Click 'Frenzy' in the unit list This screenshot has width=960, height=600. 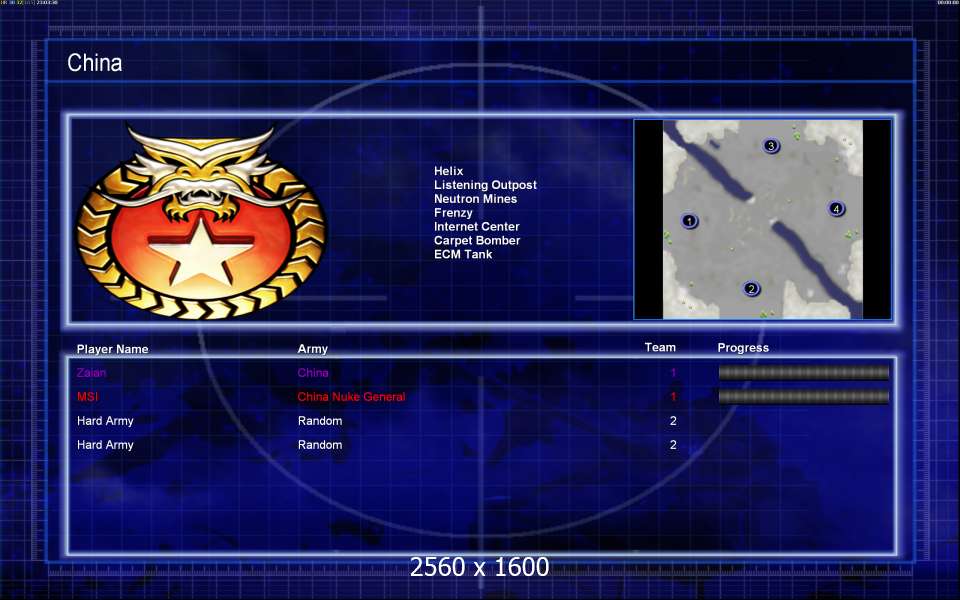coord(453,213)
